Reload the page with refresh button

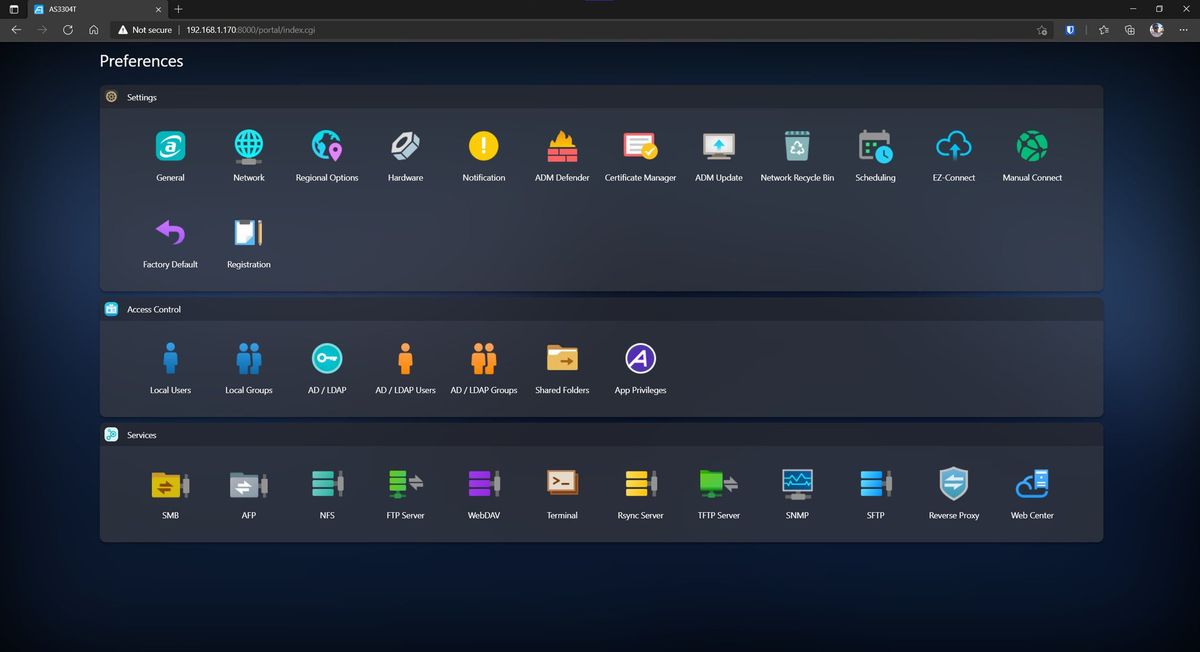point(67,30)
